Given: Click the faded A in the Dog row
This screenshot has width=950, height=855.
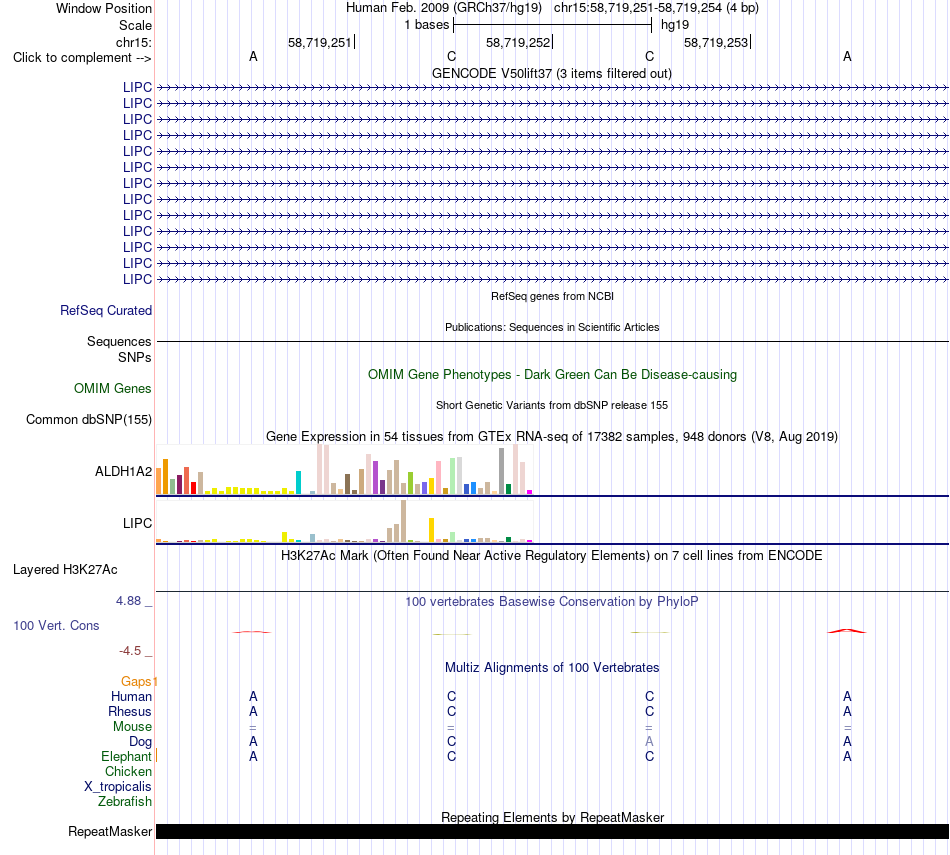Looking at the screenshot, I should (649, 741).
